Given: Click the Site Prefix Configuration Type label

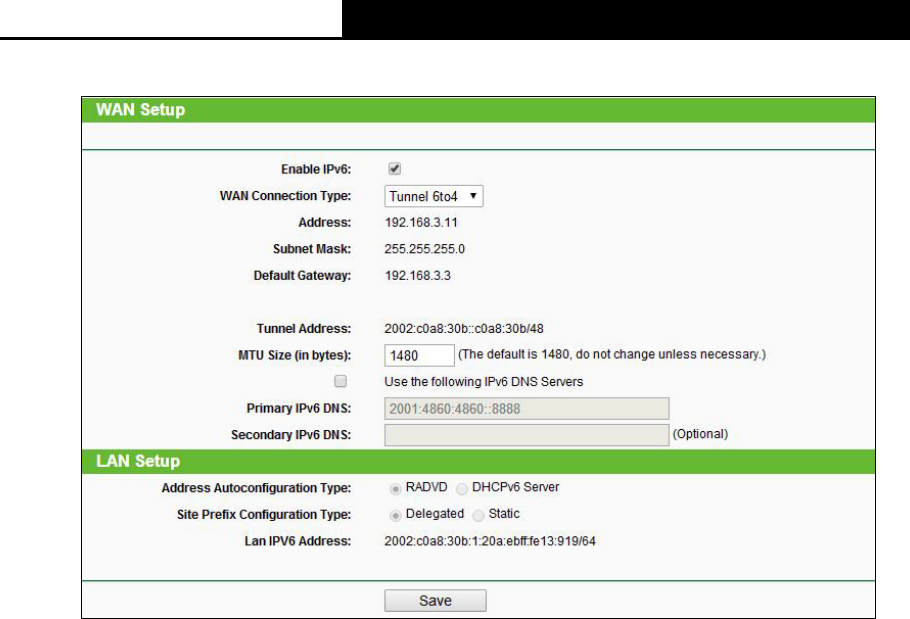Looking at the screenshot, I should (x=264, y=515).
